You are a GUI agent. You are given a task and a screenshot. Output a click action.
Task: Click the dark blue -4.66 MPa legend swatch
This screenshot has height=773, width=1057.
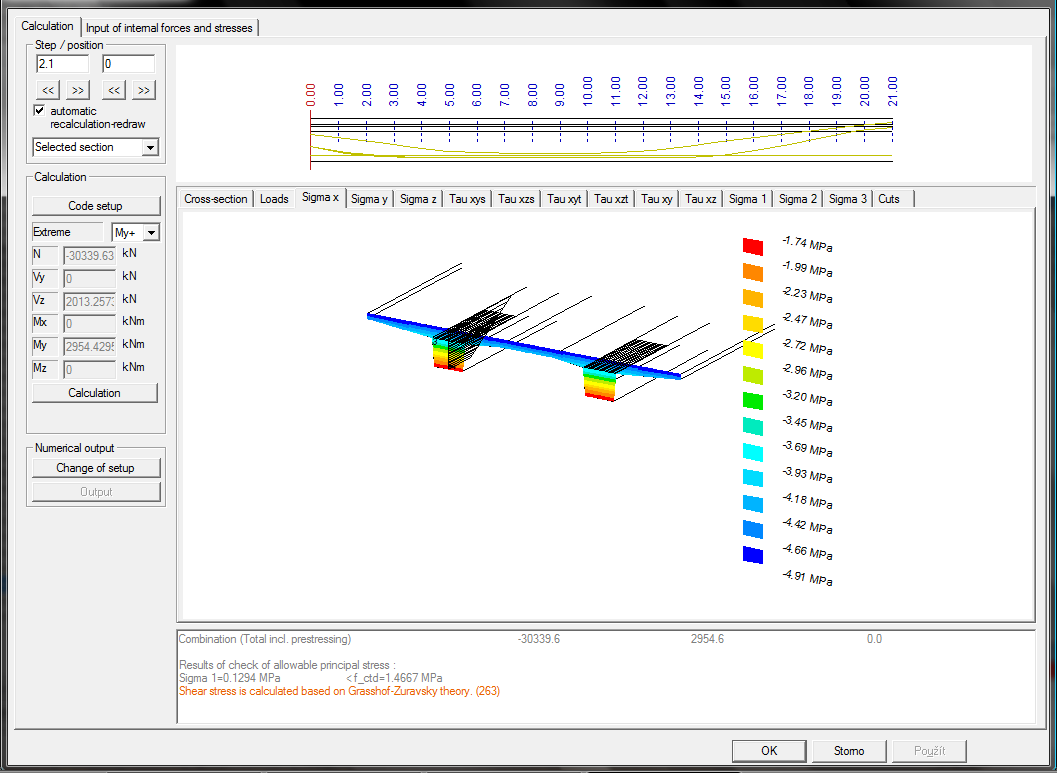coord(753,555)
